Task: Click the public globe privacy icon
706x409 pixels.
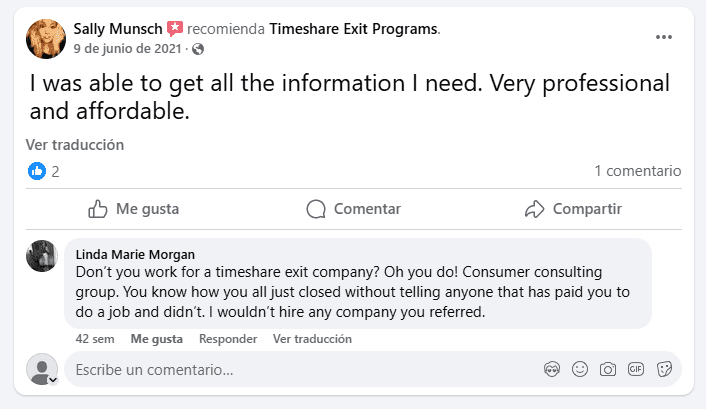Action: click(198, 49)
